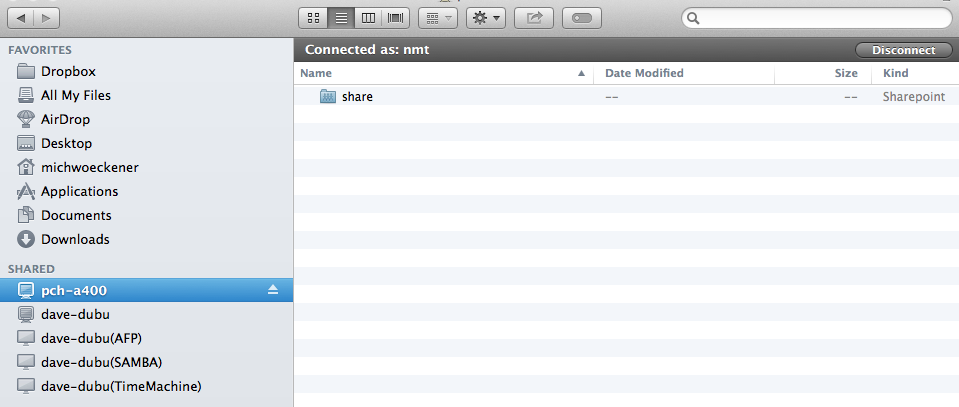This screenshot has height=407, width=959.
Task: Click the All My Files icon
Action: 26,95
